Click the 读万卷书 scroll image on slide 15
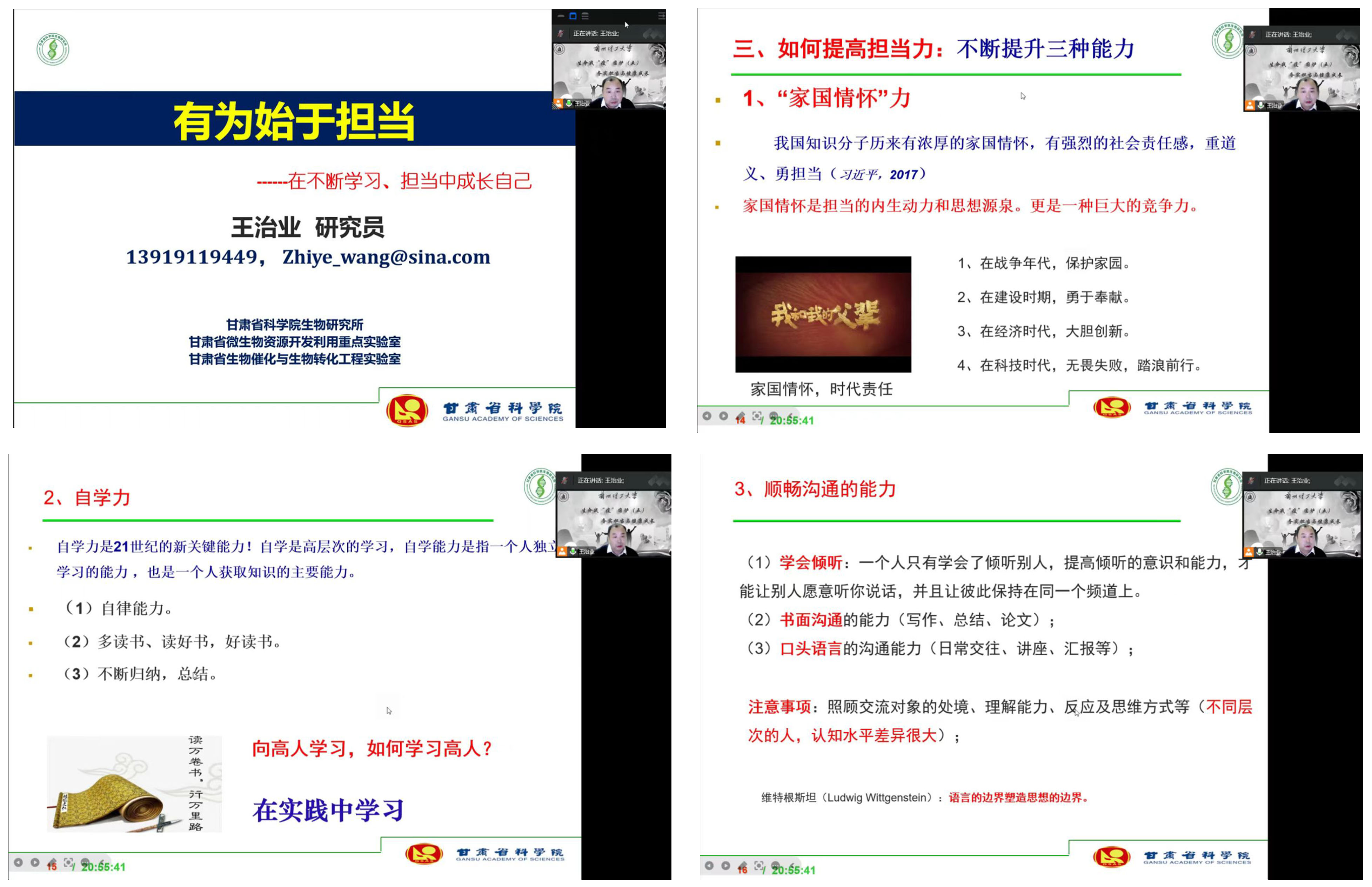The image size is (1372, 887). click(x=134, y=783)
